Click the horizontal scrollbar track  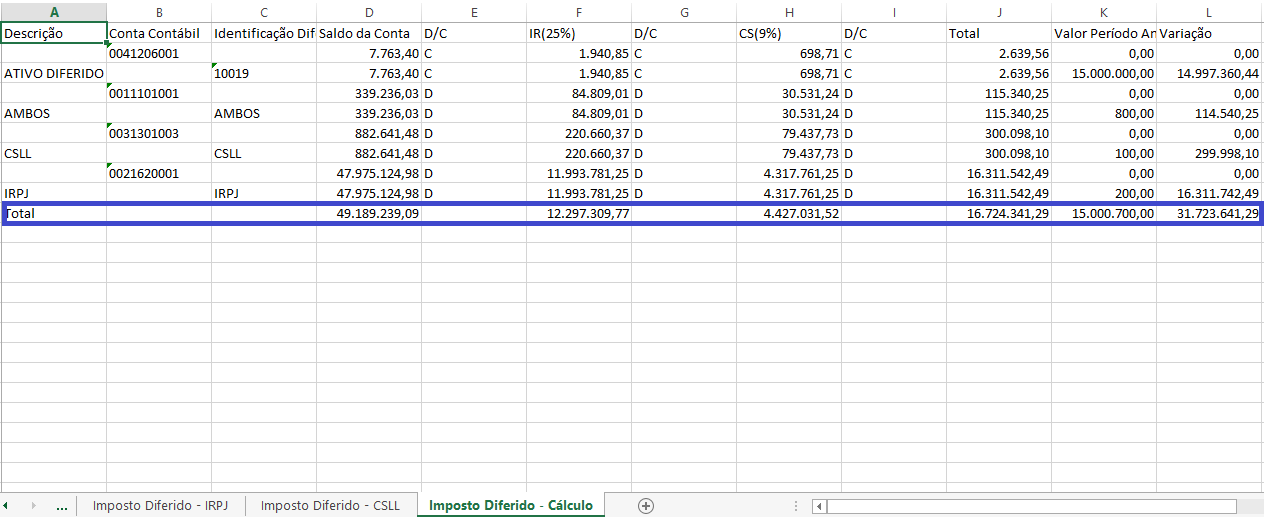click(1030, 506)
